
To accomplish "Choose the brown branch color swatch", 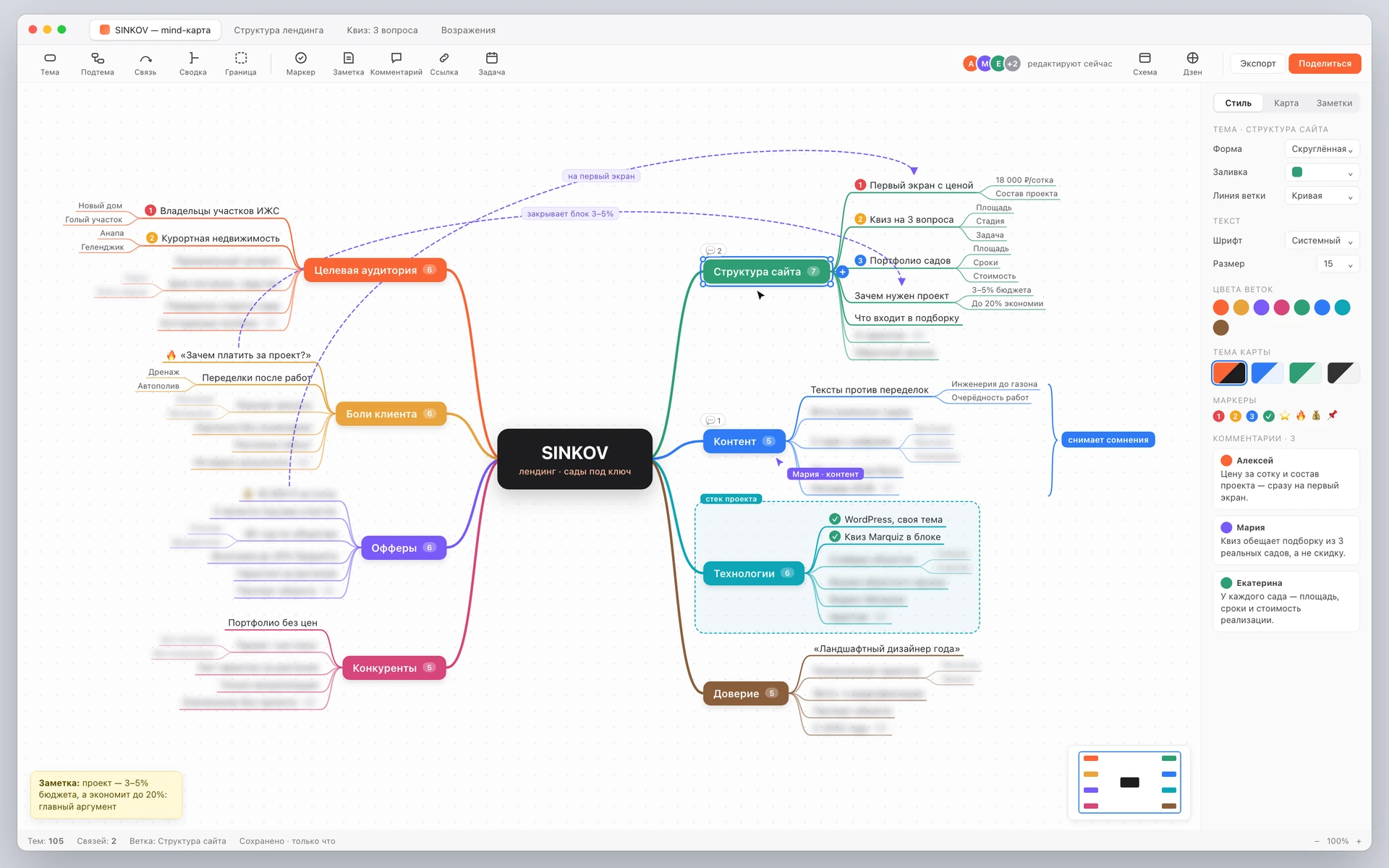I will coord(1220,328).
